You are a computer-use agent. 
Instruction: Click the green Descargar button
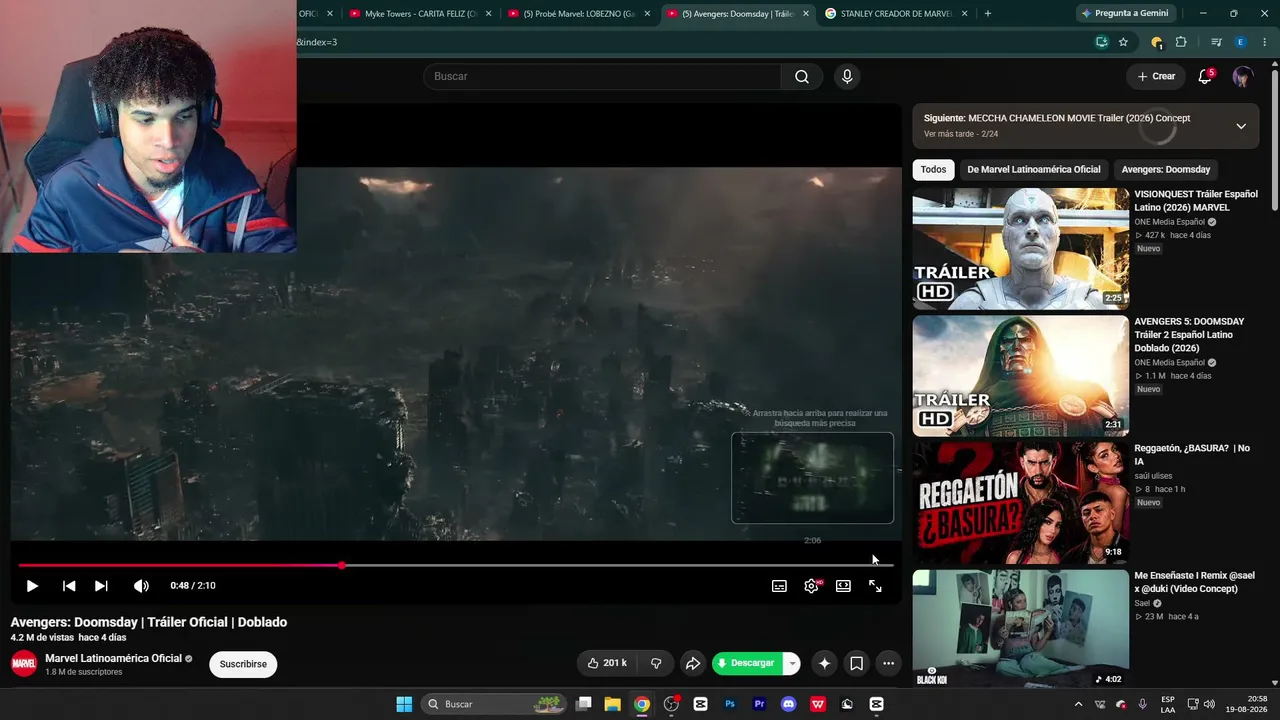pyautogui.click(x=747, y=663)
